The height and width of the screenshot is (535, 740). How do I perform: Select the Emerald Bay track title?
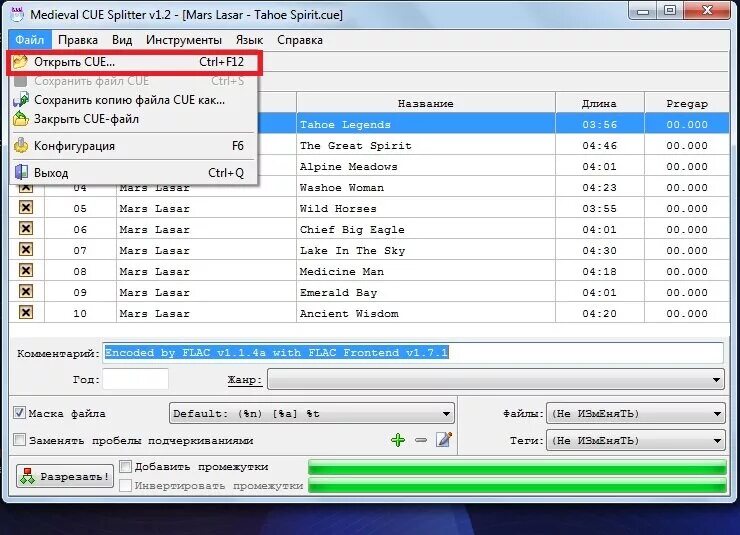(x=338, y=292)
